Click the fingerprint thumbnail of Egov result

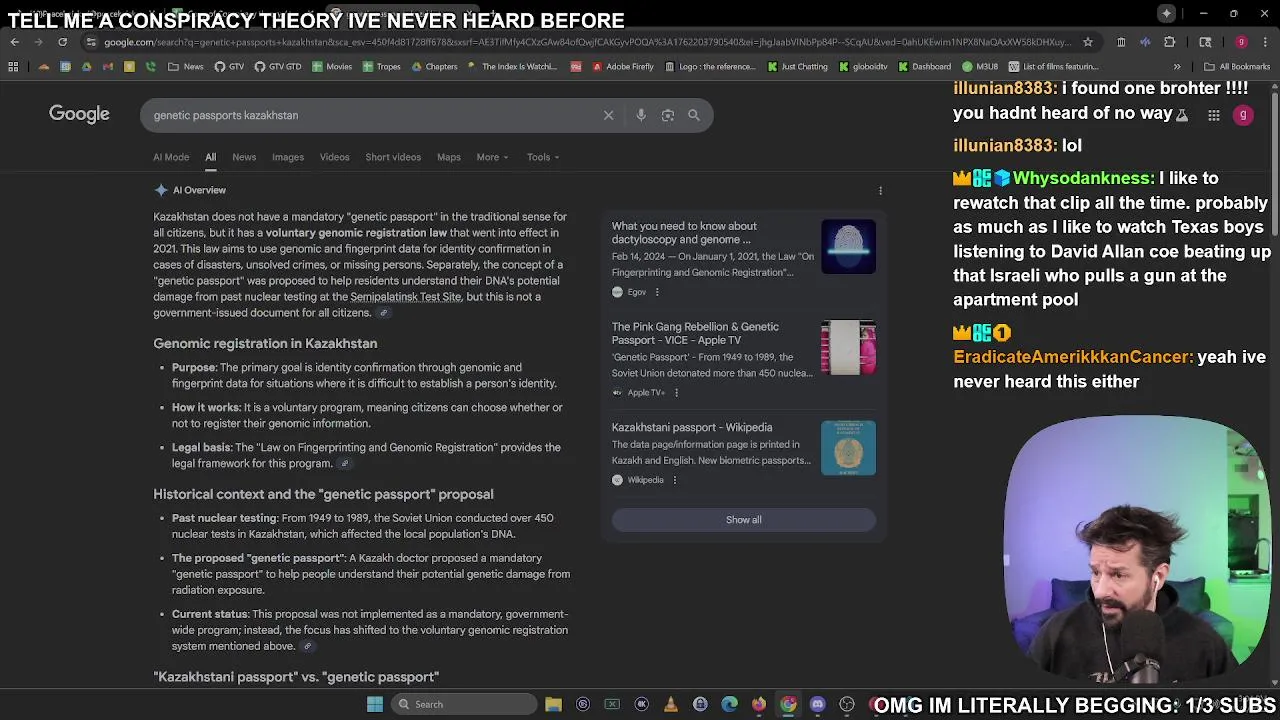pyautogui.click(x=848, y=246)
